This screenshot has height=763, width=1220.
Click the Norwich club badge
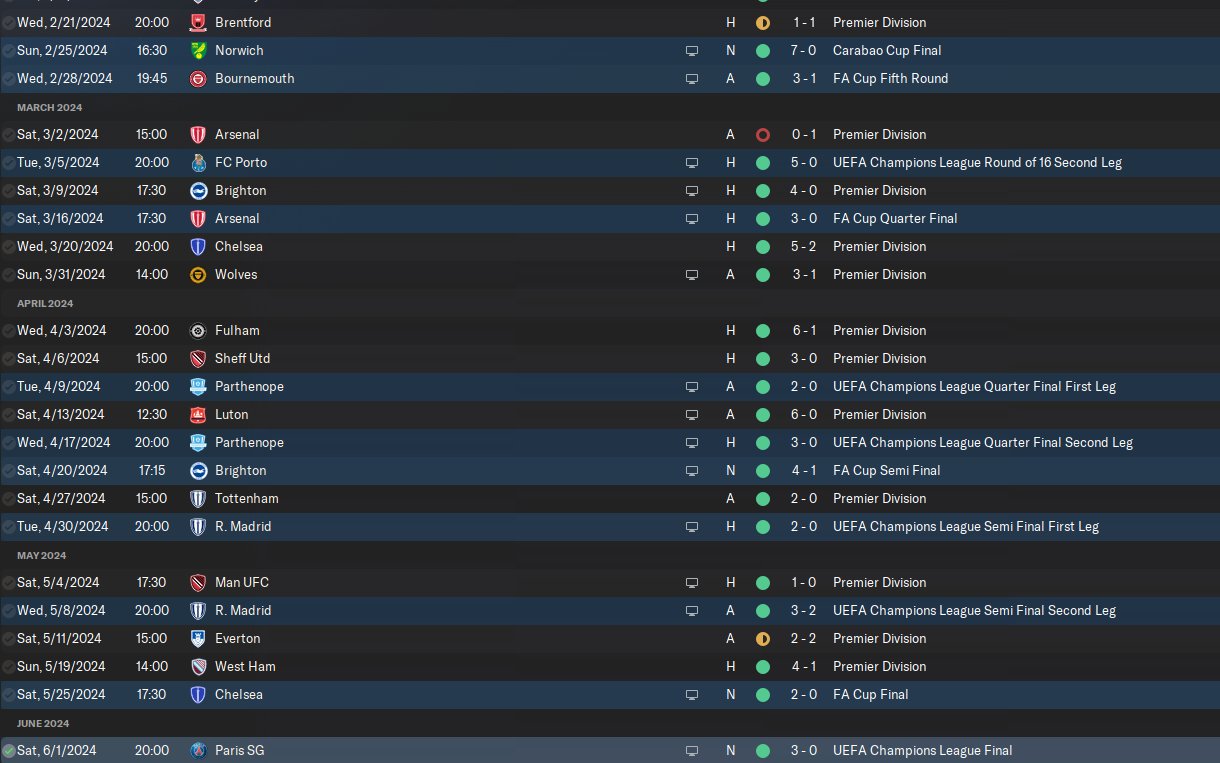(198, 50)
